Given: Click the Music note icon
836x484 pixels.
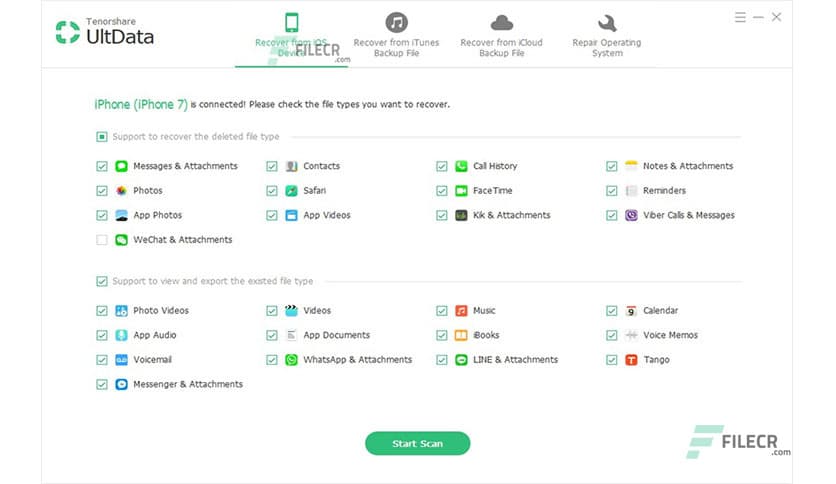Looking at the screenshot, I should coord(461,311).
